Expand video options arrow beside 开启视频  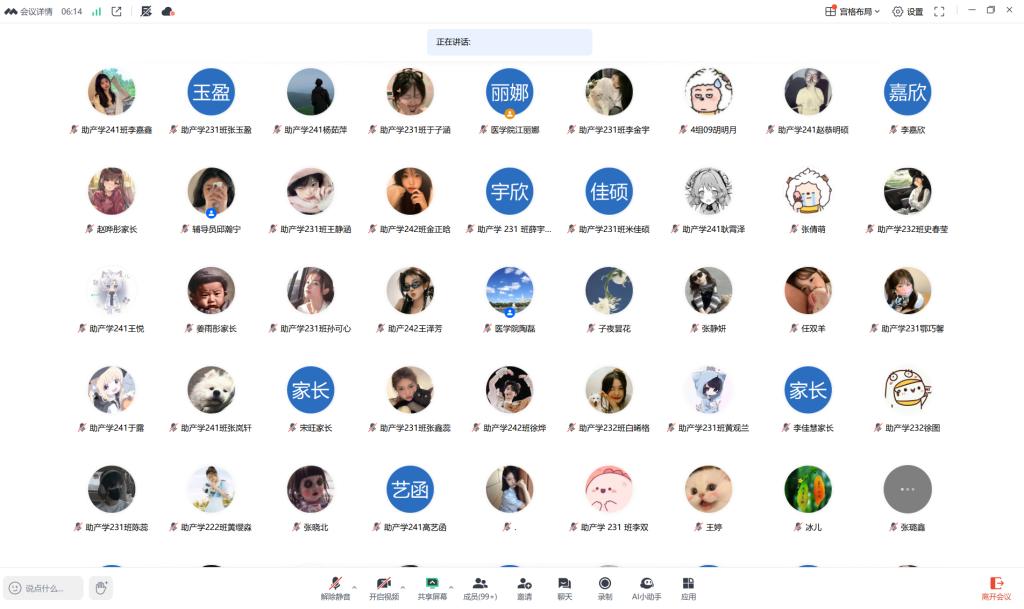tap(403, 586)
